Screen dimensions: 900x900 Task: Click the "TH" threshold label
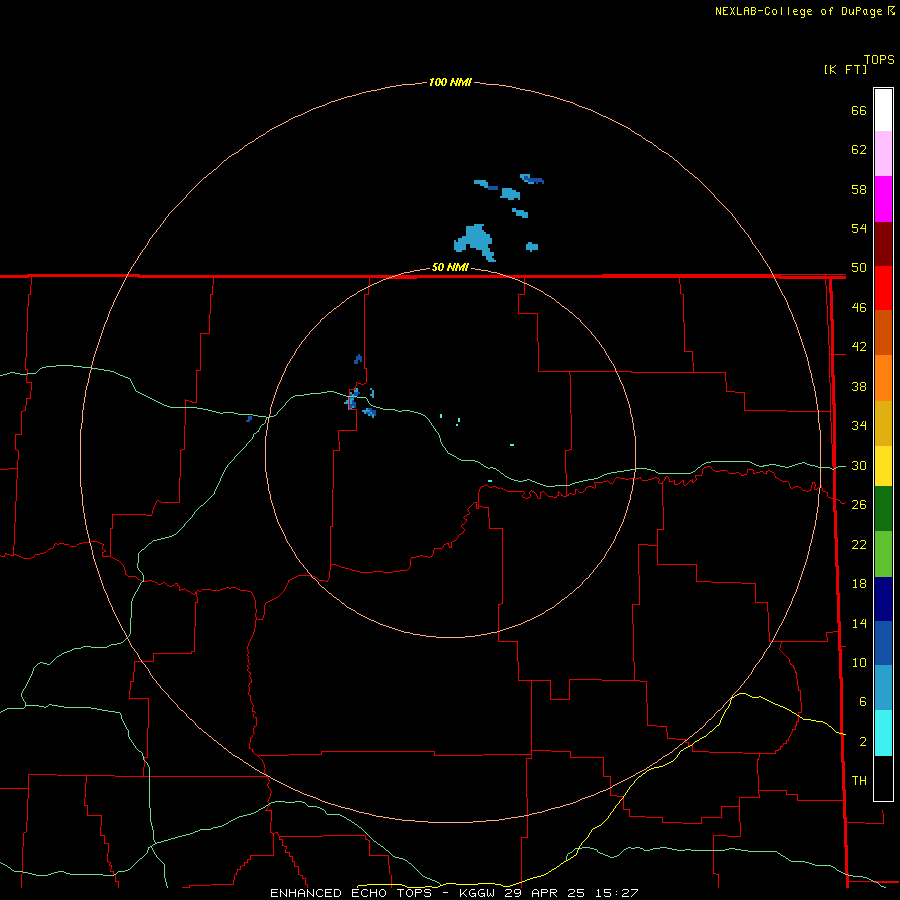tap(859, 781)
